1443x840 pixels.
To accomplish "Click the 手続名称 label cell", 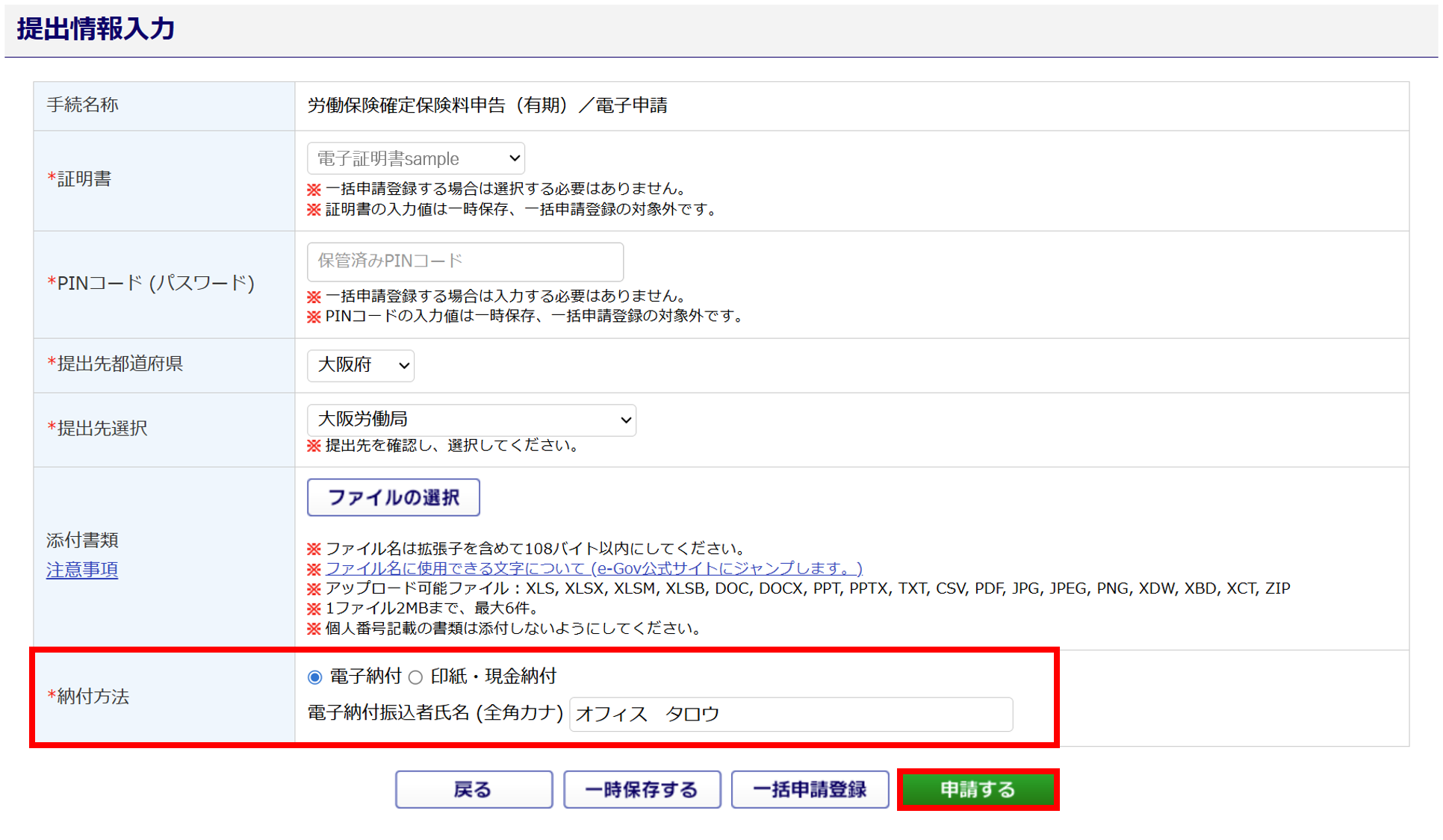I will pos(83,105).
